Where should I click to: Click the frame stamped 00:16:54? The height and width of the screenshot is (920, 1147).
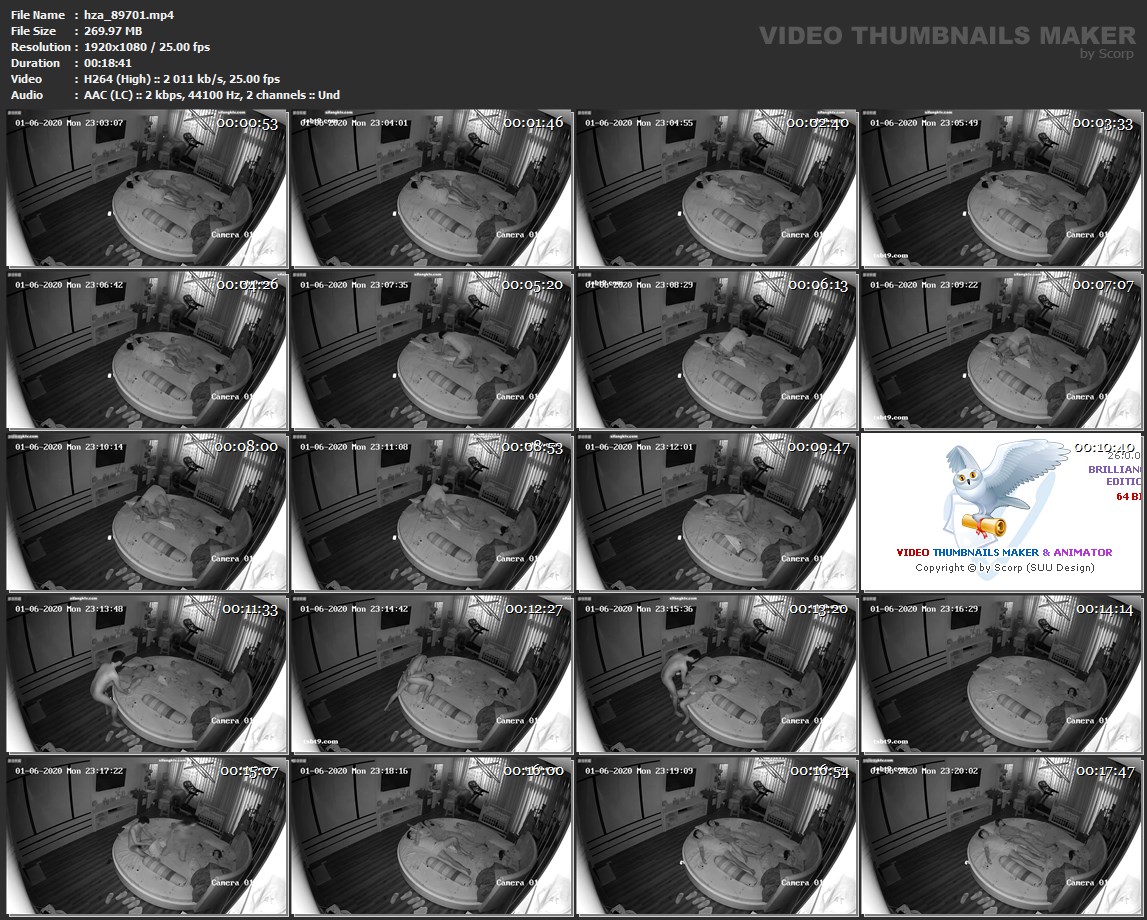pyautogui.click(x=716, y=836)
